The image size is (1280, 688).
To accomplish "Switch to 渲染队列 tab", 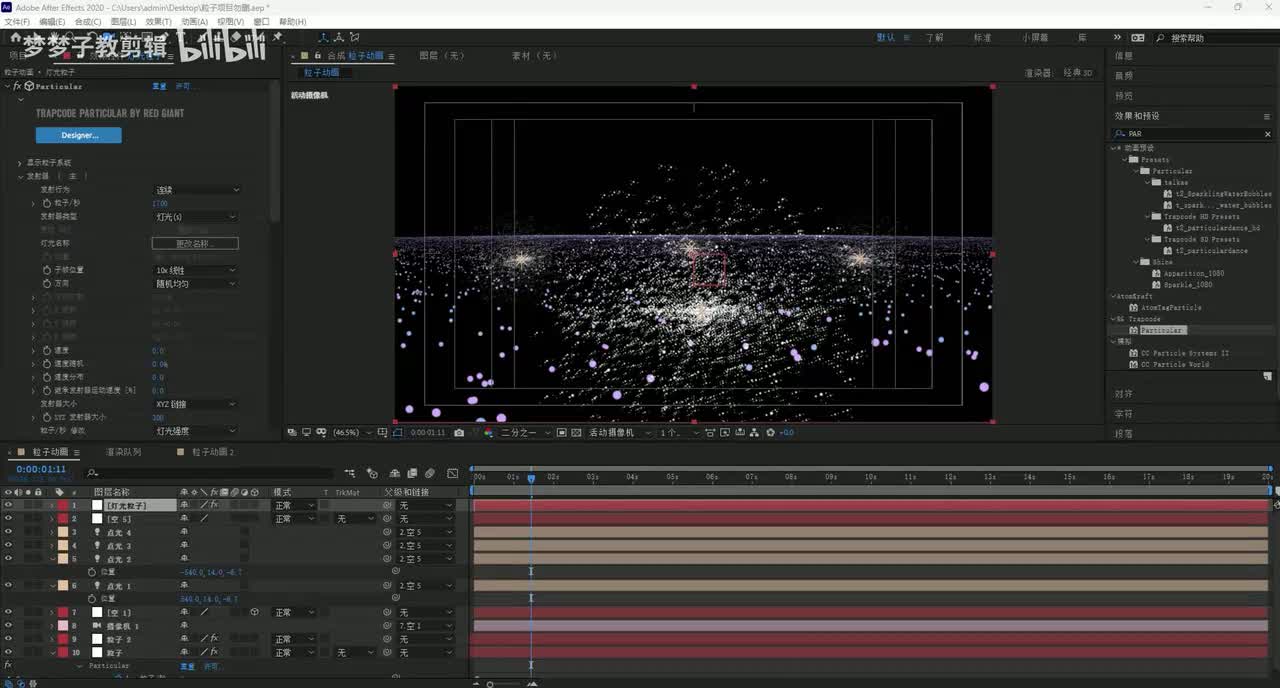I will tap(123, 452).
